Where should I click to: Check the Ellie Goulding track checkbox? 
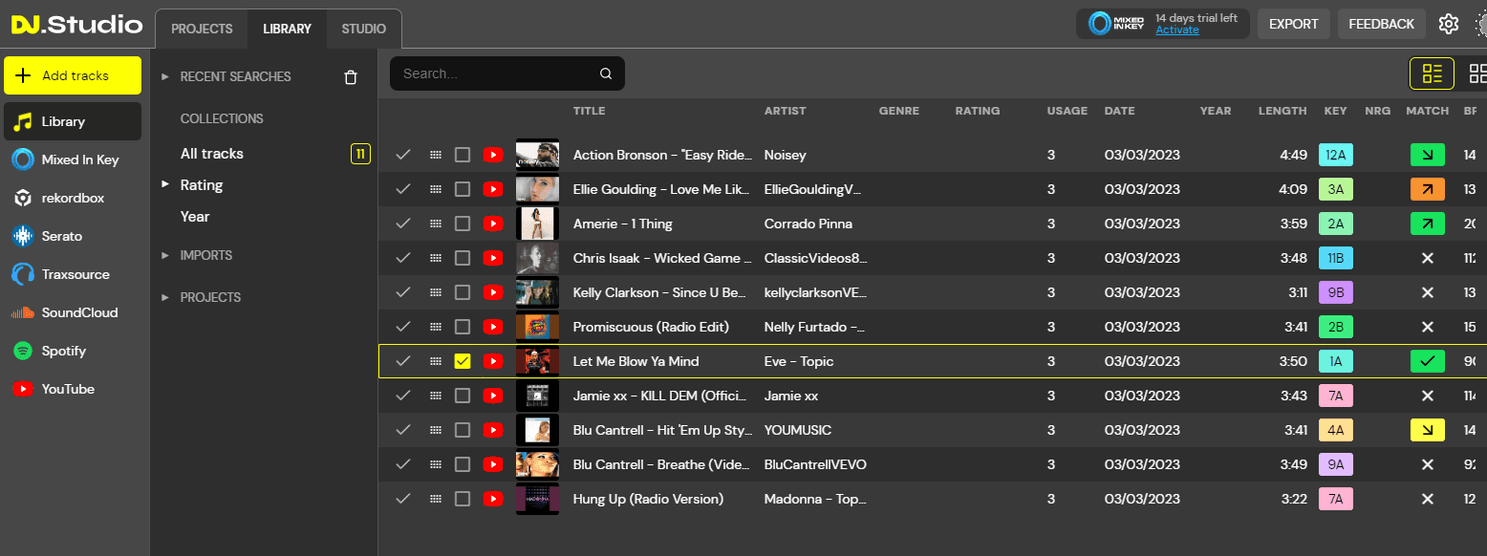coord(462,189)
